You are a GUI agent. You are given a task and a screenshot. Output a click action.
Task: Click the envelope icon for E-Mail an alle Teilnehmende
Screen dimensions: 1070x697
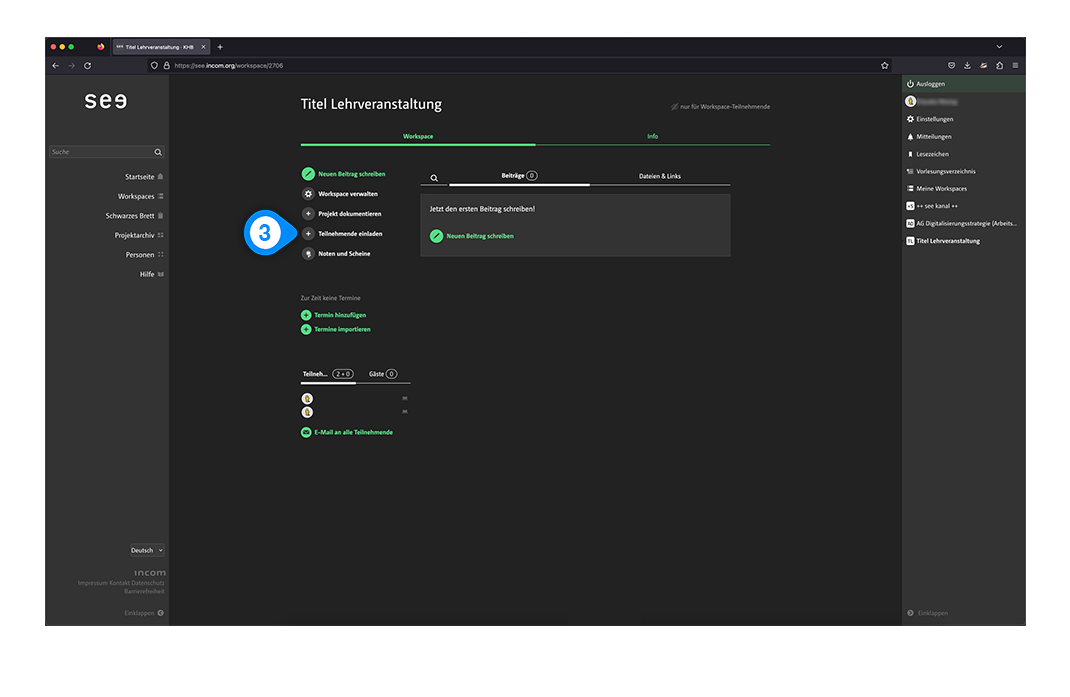point(306,433)
